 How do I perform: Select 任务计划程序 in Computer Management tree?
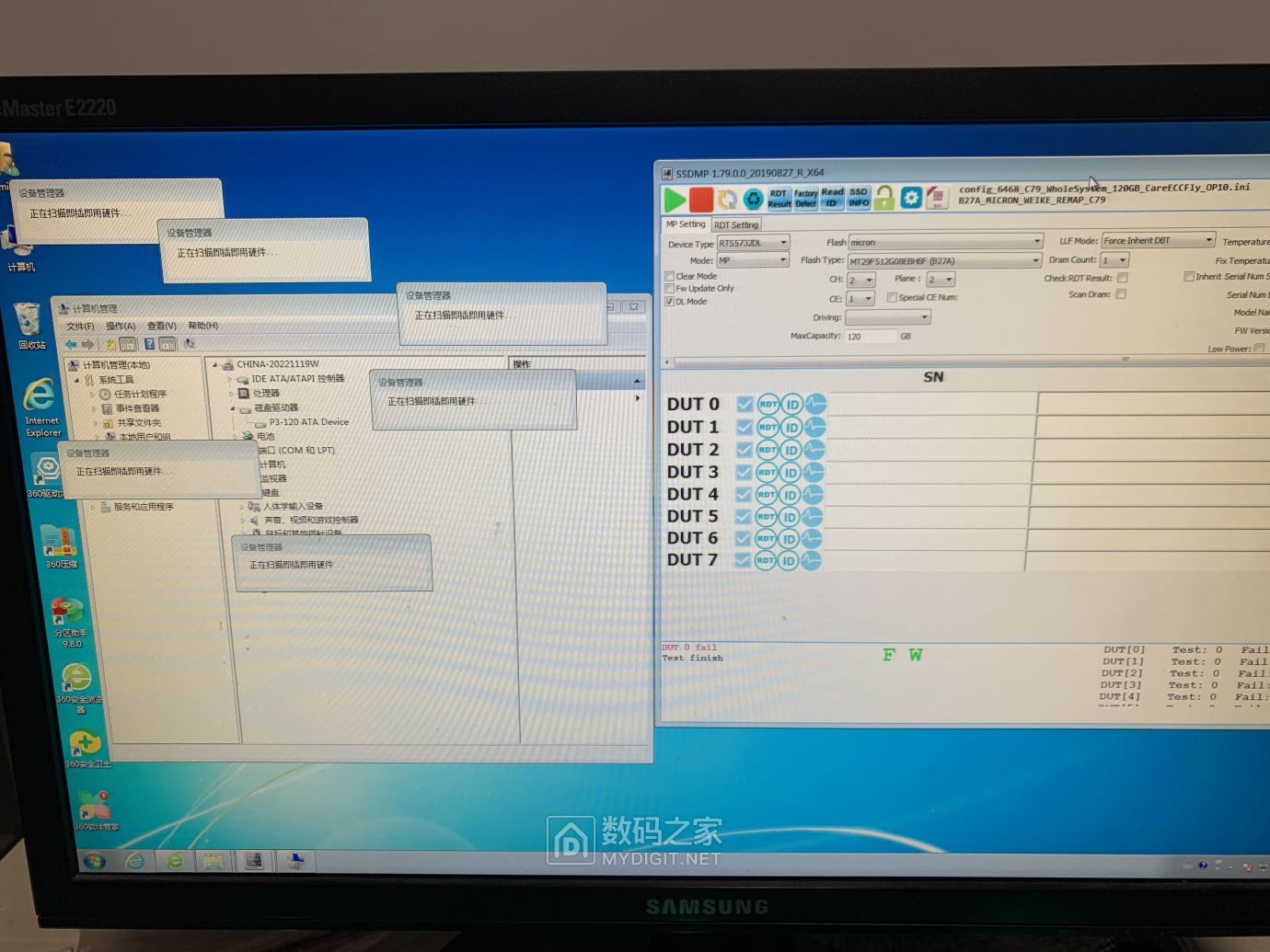click(x=140, y=394)
